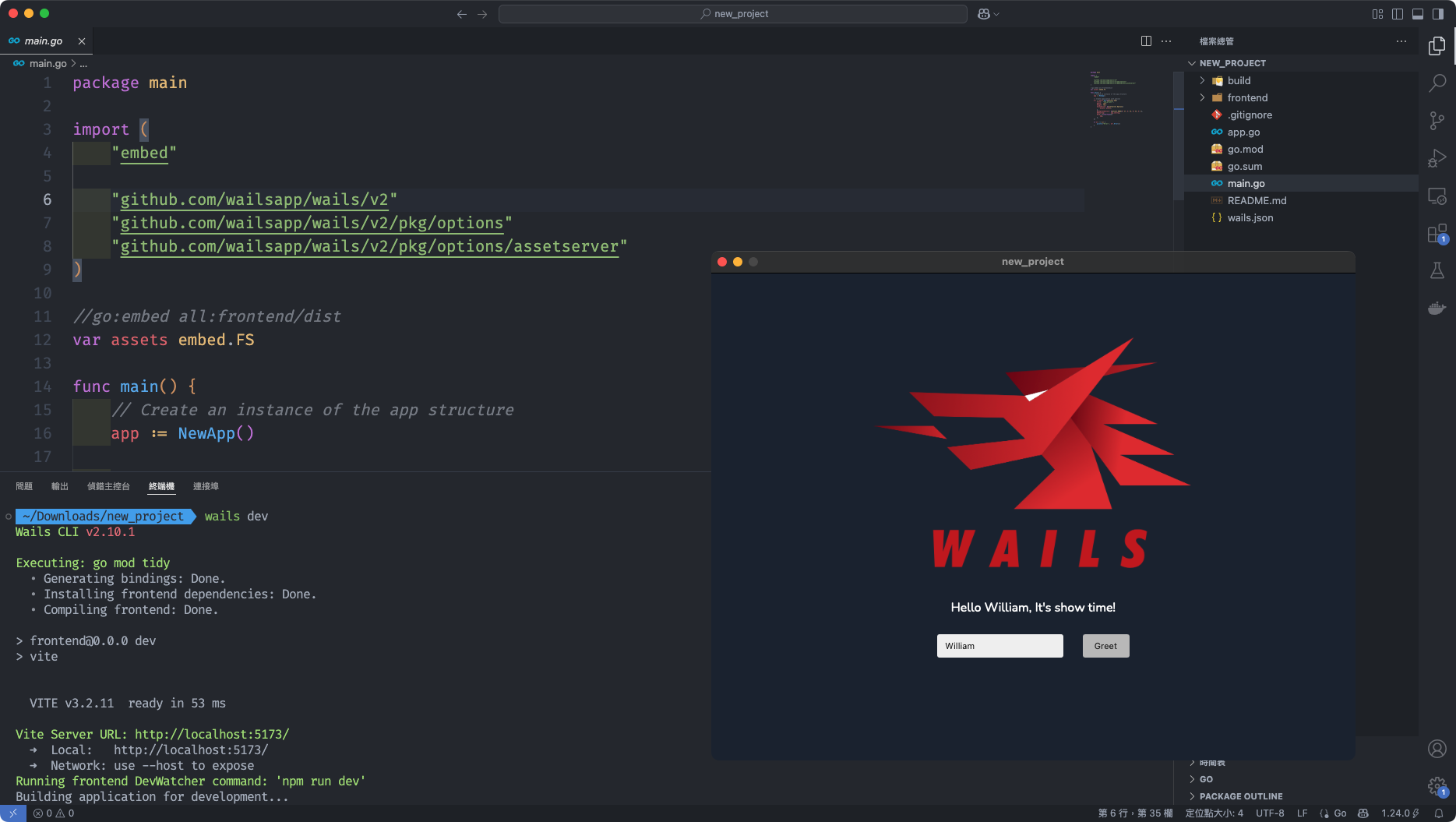The image size is (1456, 822).
Task: Open editor more actions ellipsis
Action: coord(1166,41)
